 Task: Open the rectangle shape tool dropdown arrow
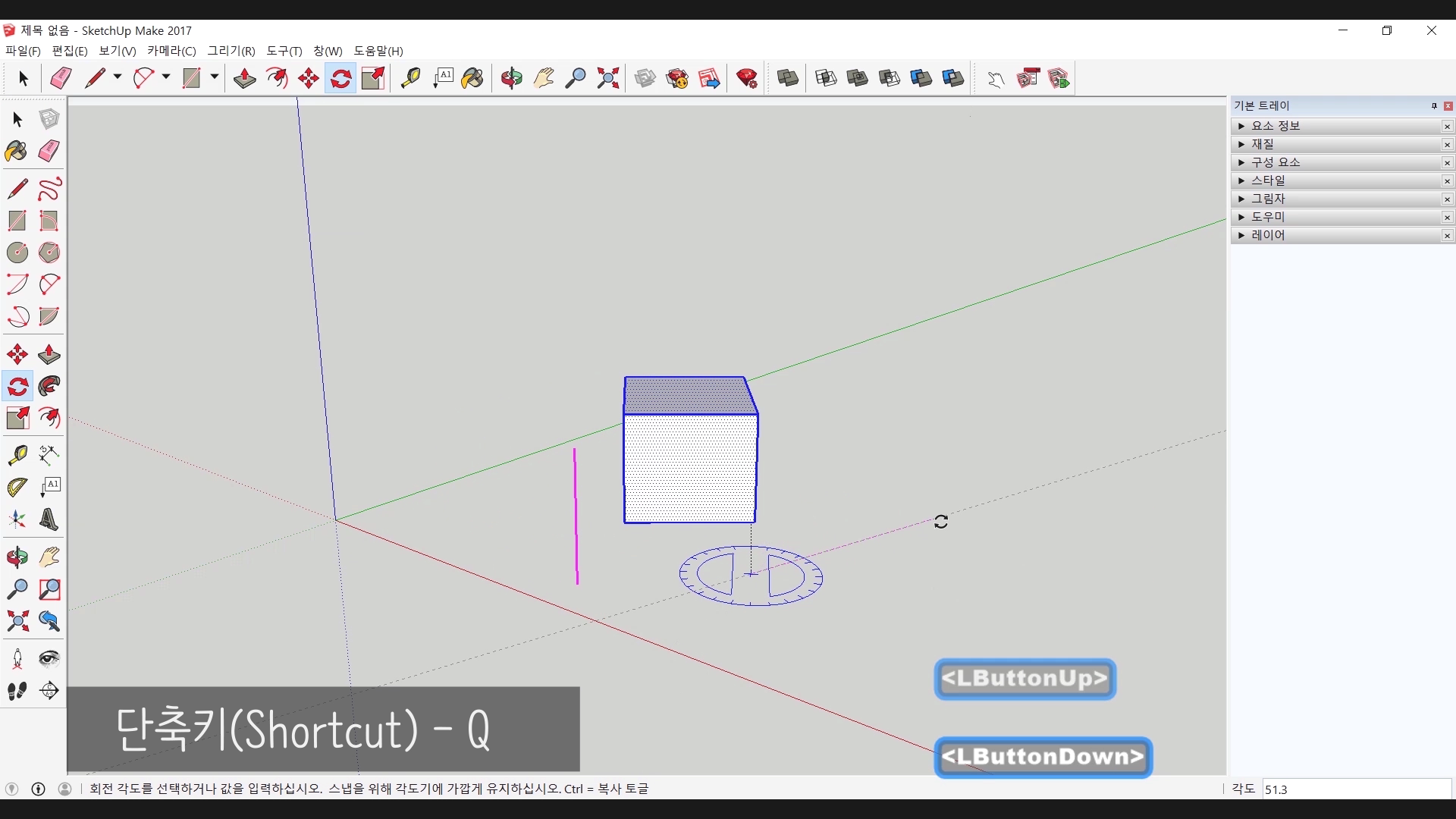tap(215, 77)
